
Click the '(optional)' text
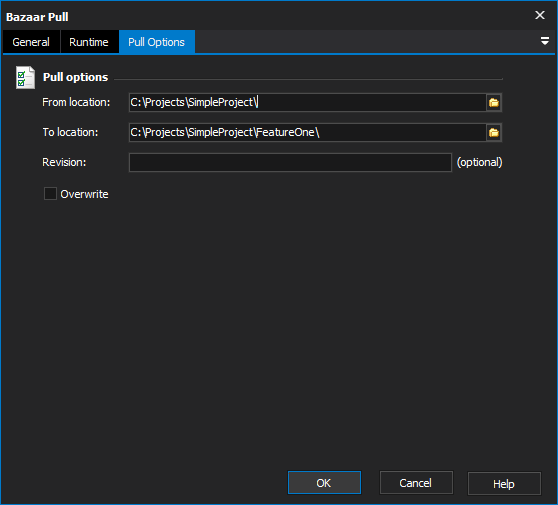pos(479,162)
